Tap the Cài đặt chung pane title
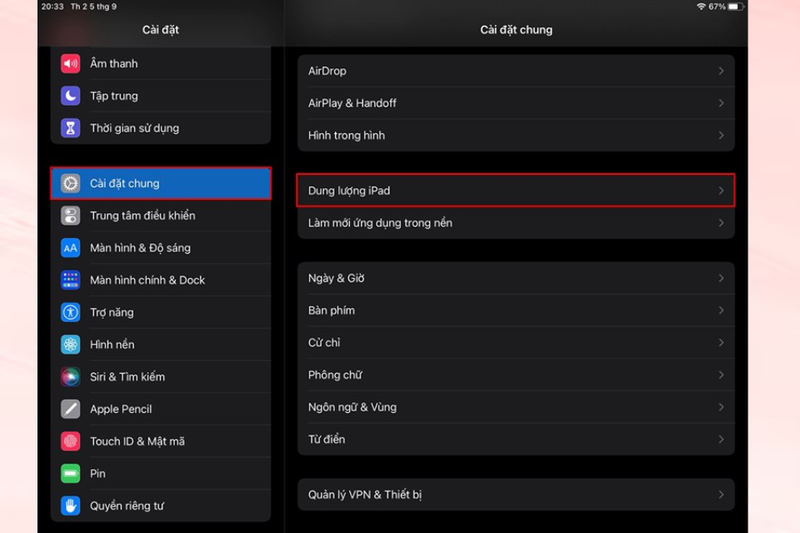 tap(516, 30)
